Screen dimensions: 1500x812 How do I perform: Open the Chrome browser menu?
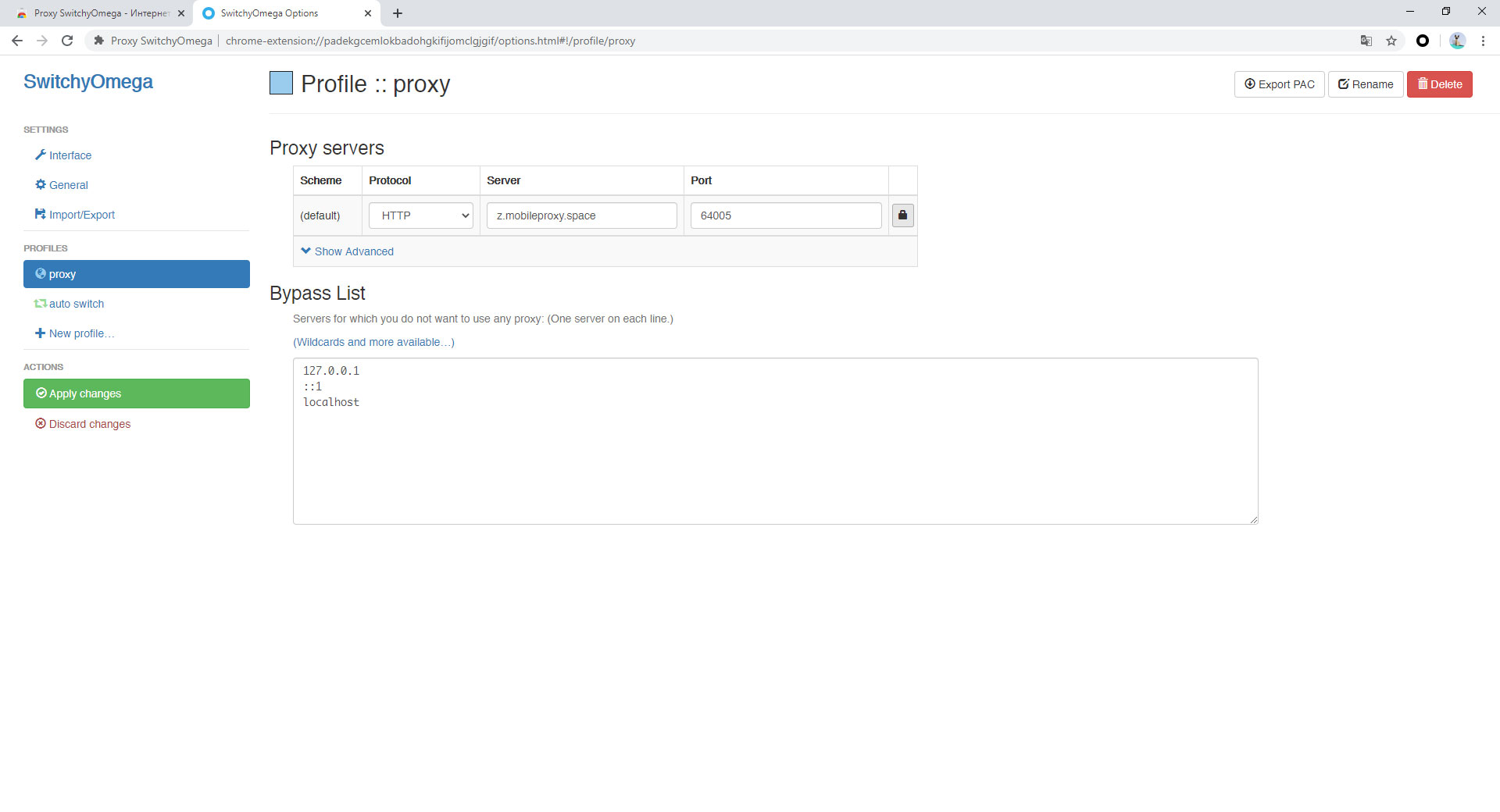click(x=1484, y=41)
